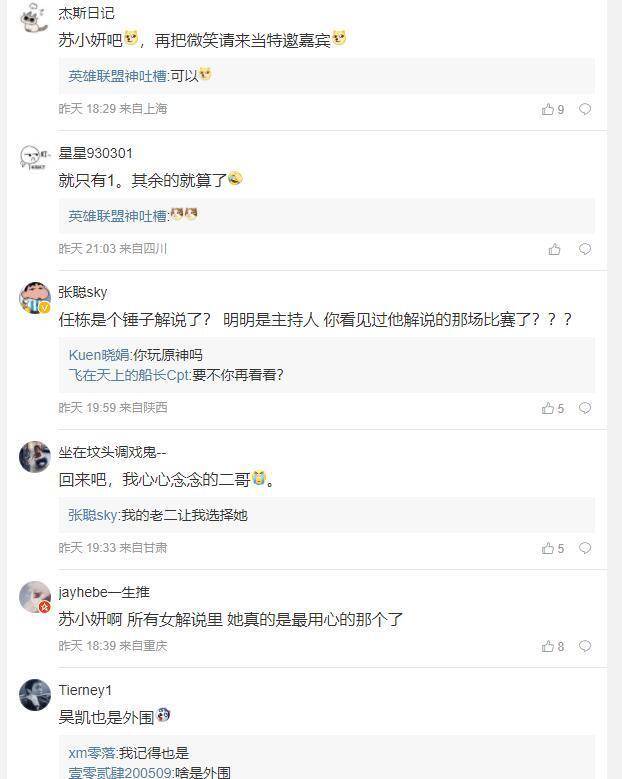Reply to 杰斯日记's comment via bubble icon
This screenshot has width=622, height=779.
click(585, 109)
